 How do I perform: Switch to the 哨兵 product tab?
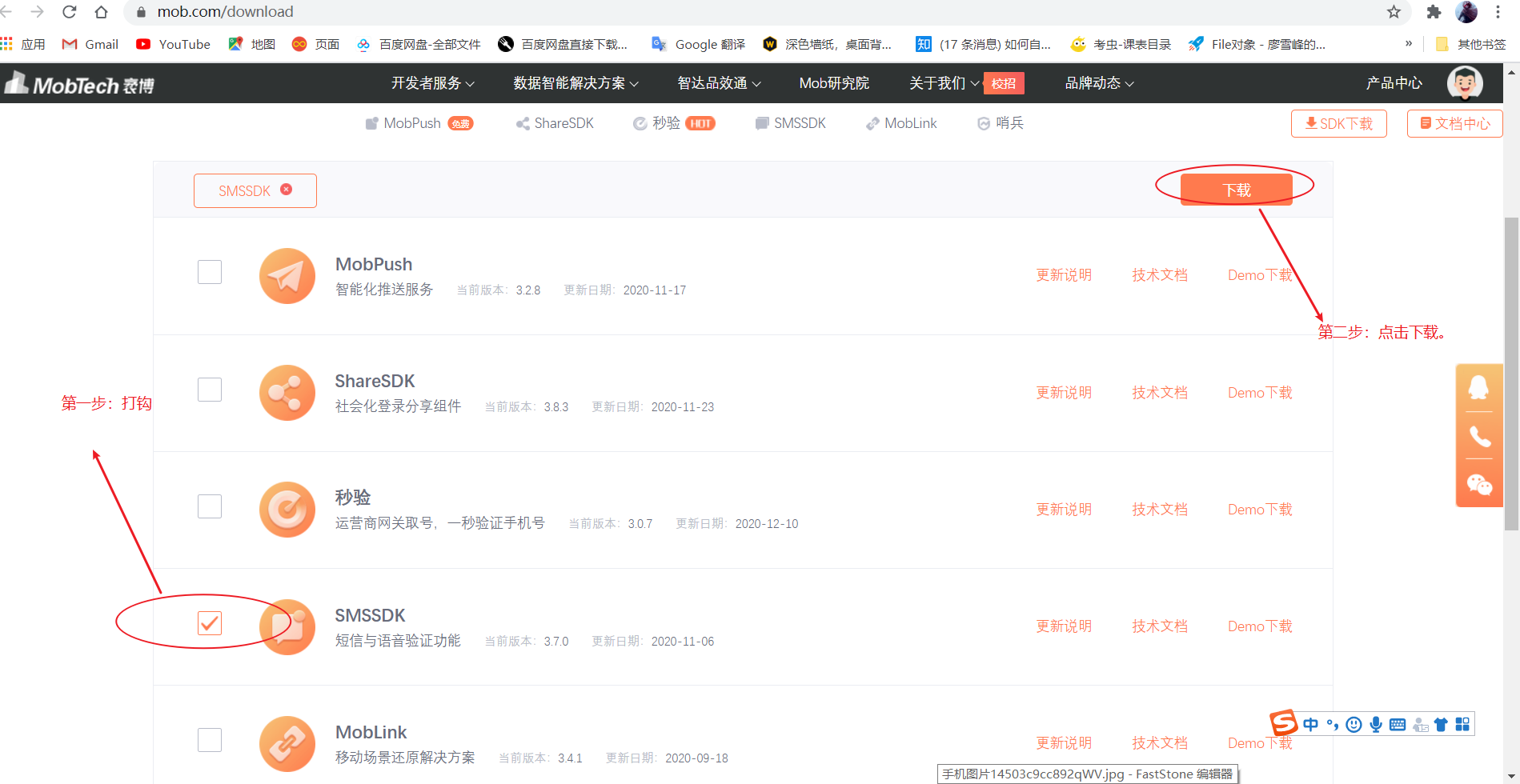pyautogui.click(x=1000, y=122)
